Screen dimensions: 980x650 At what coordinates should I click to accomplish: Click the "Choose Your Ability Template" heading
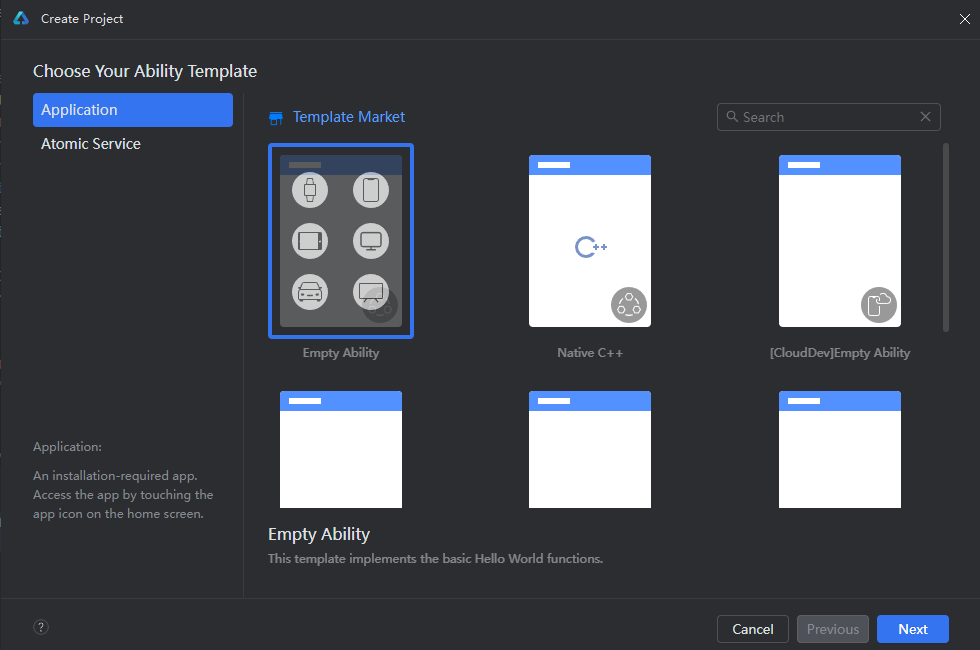145,71
